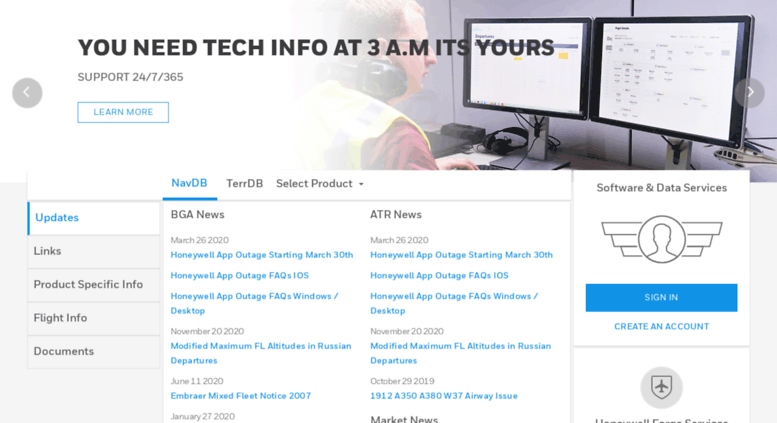Click CREATE AN ACCOUNT link
Screen dimensions: 777x423
[662, 326]
